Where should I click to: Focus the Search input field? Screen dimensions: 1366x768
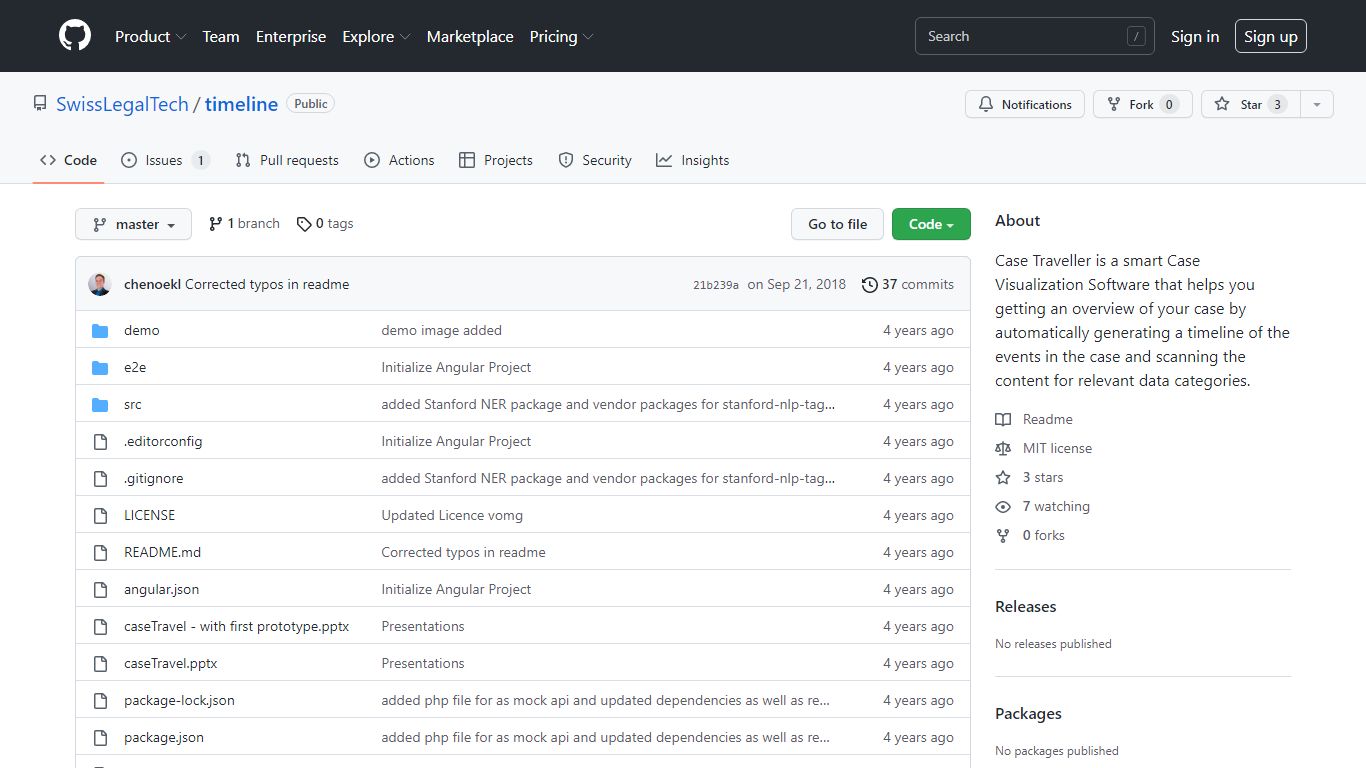(x=1035, y=36)
